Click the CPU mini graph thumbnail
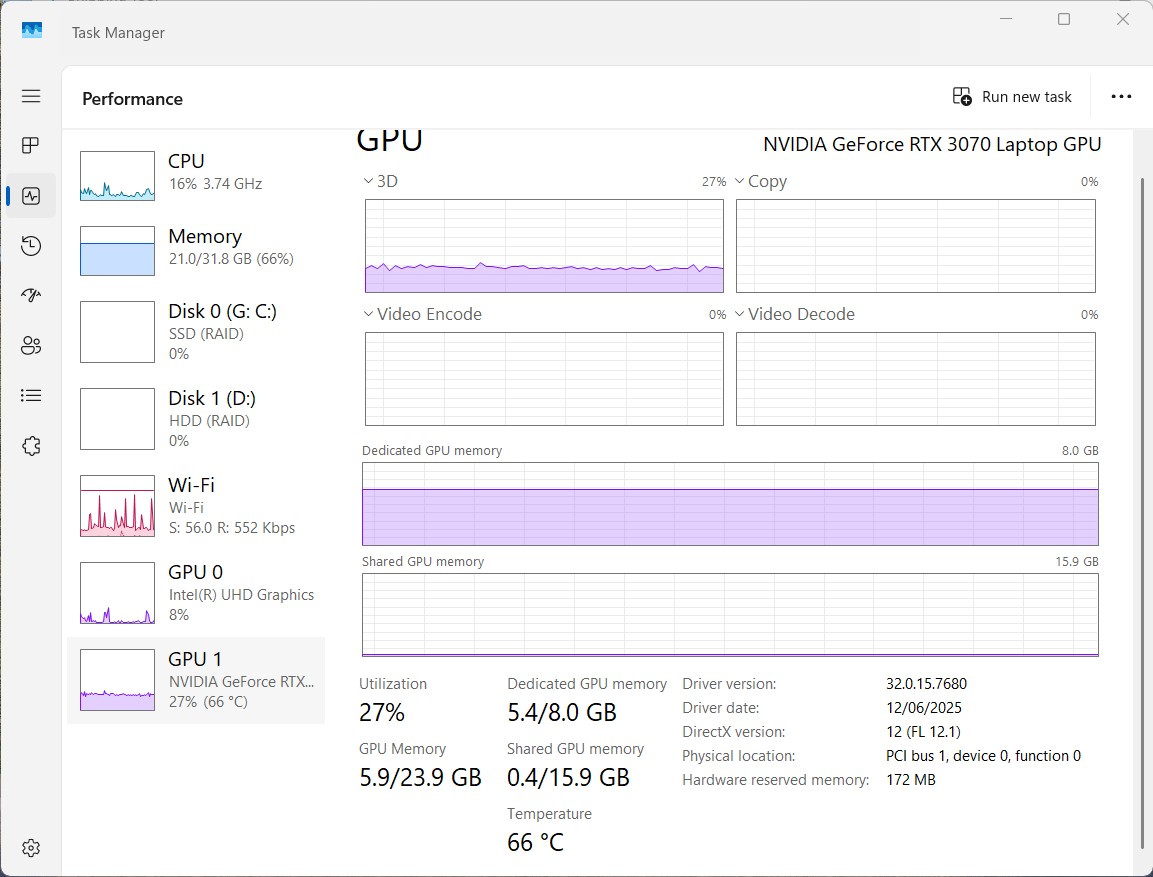This screenshot has height=877, width=1153. point(118,176)
